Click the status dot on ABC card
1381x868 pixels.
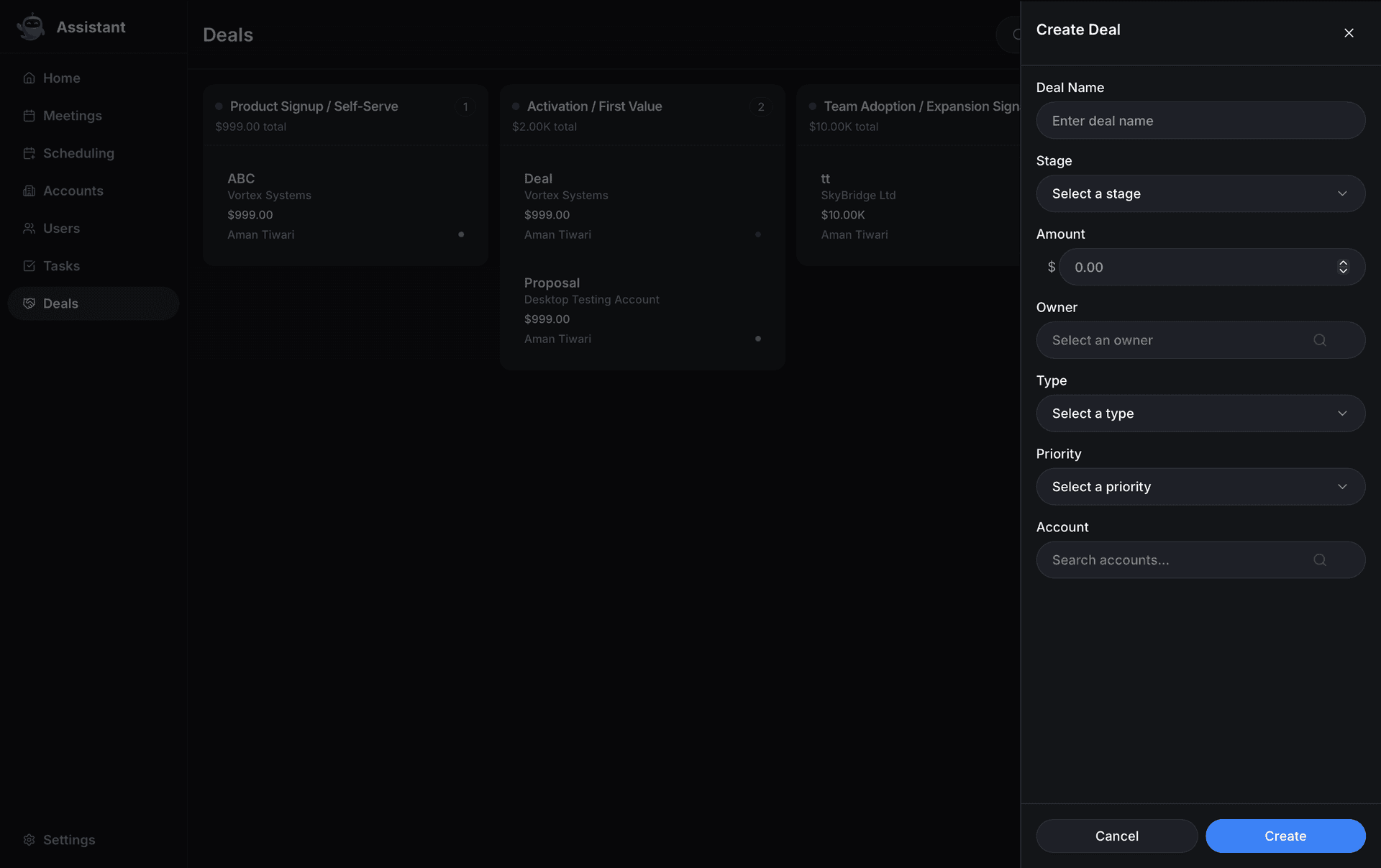[x=461, y=234]
